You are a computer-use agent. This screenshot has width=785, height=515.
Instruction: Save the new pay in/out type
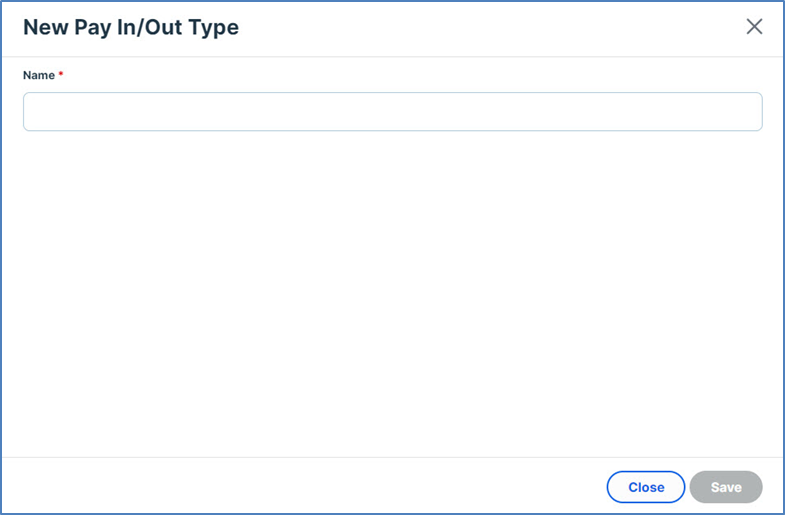click(x=726, y=487)
